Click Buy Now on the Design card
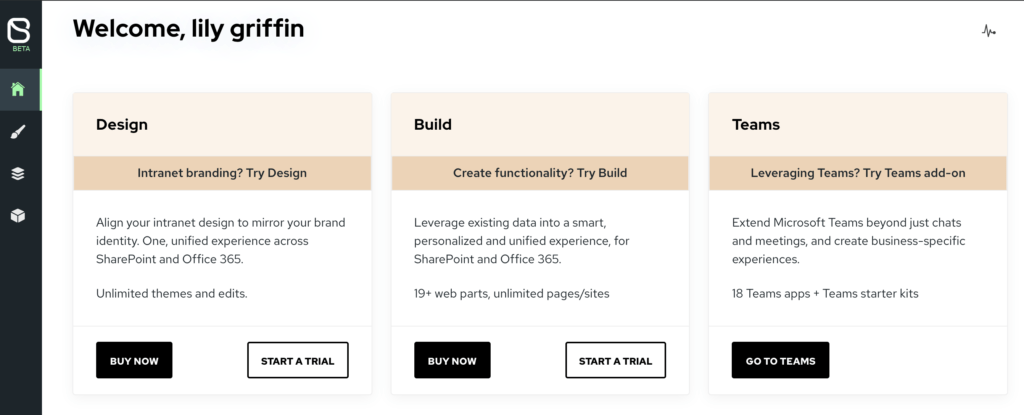Screen dimensions: 1024x415 point(134,360)
